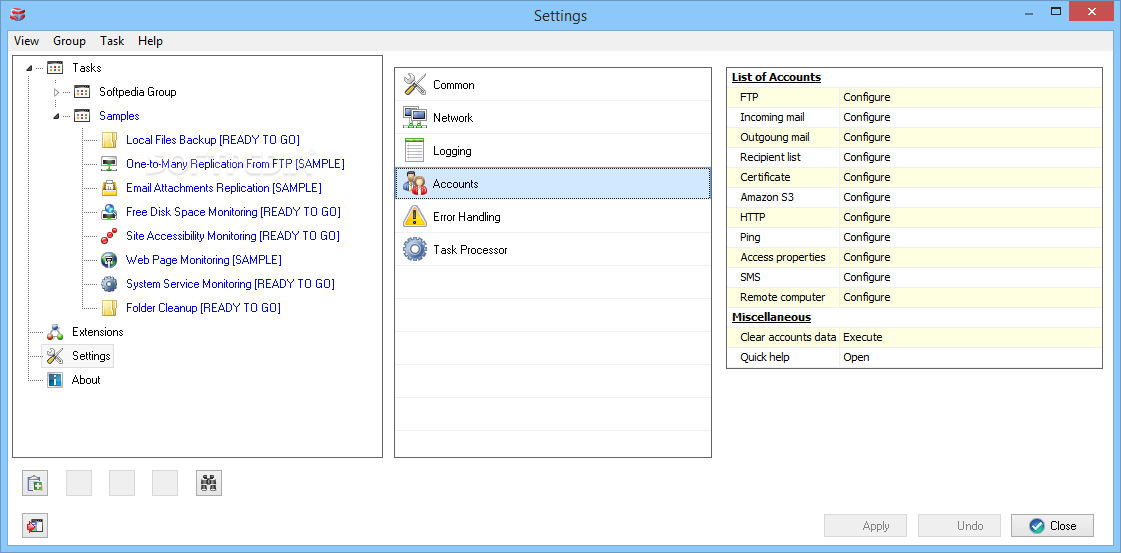Click the Miscellaneous section heading
The width and height of the screenshot is (1121, 553).
[771, 317]
